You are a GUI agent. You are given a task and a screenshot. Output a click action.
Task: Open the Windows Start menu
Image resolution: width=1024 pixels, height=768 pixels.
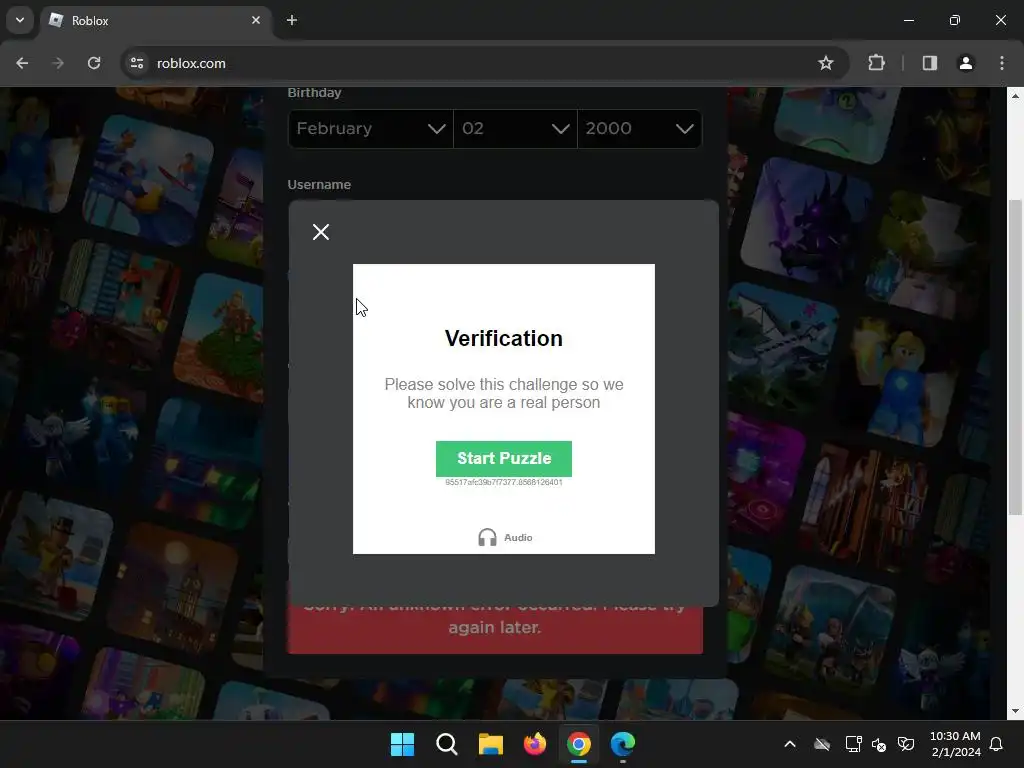[x=402, y=744]
